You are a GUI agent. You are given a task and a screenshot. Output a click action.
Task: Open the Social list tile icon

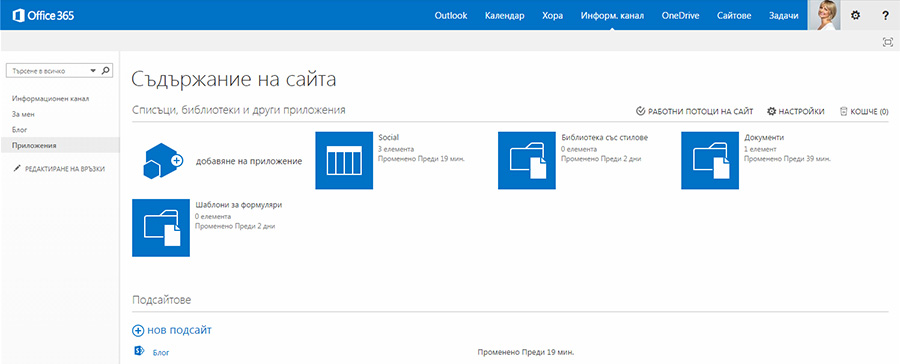click(x=344, y=160)
